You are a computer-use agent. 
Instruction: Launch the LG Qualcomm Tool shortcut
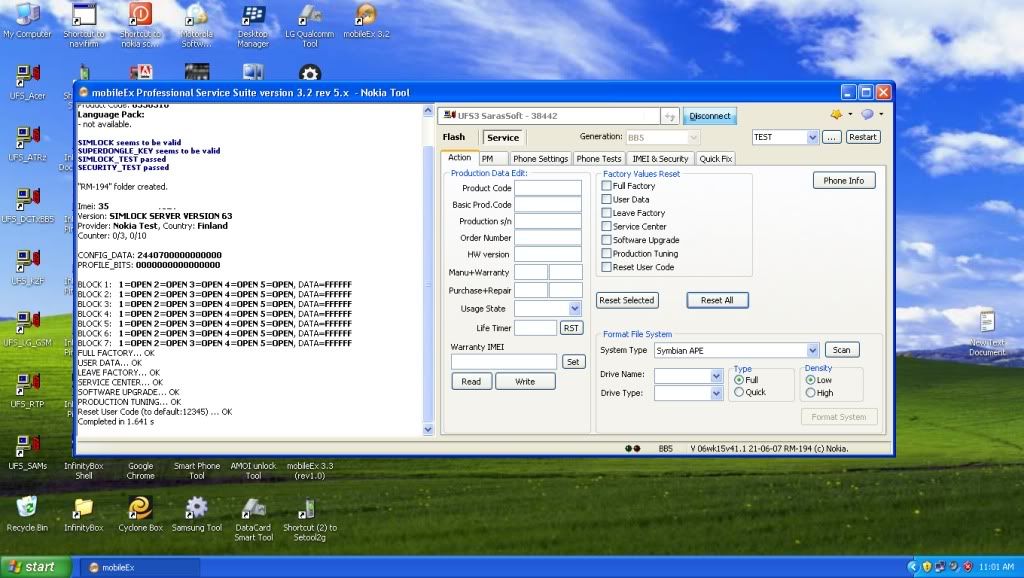pos(310,25)
